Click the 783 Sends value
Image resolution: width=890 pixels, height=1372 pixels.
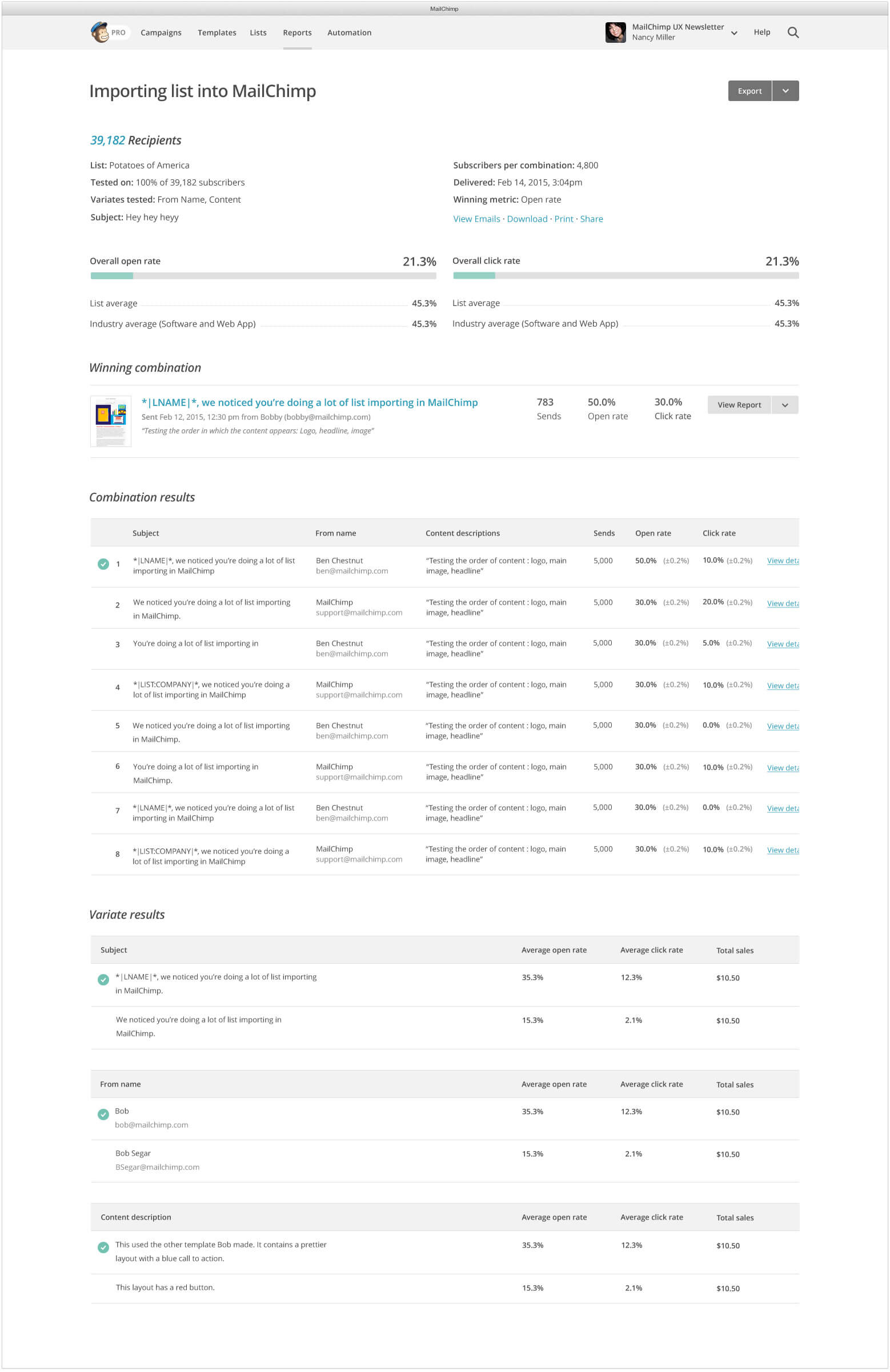pos(544,403)
